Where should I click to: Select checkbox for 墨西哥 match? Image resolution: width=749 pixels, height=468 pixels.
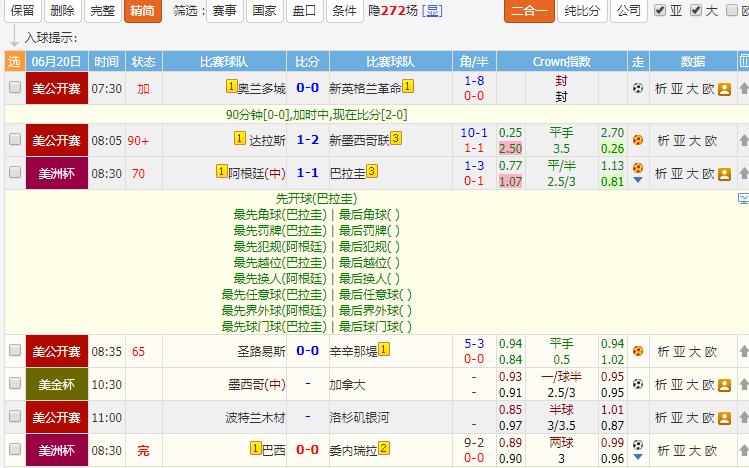click(15, 383)
